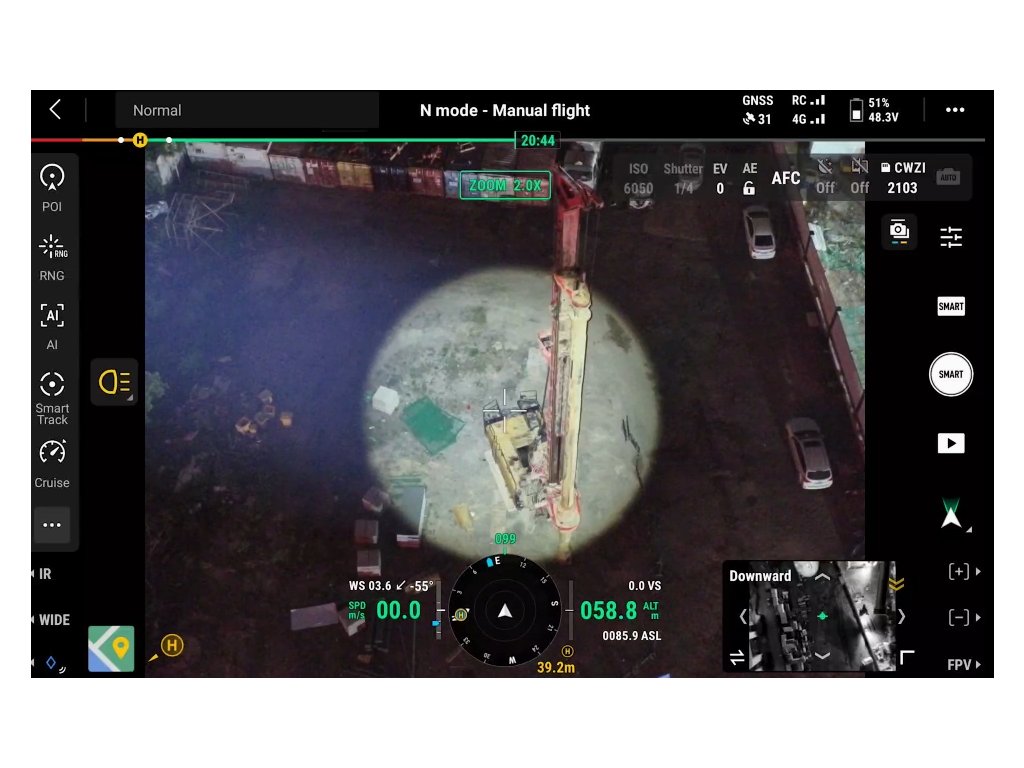
Task: Check RC signal strength indicator
Action: 808,101
